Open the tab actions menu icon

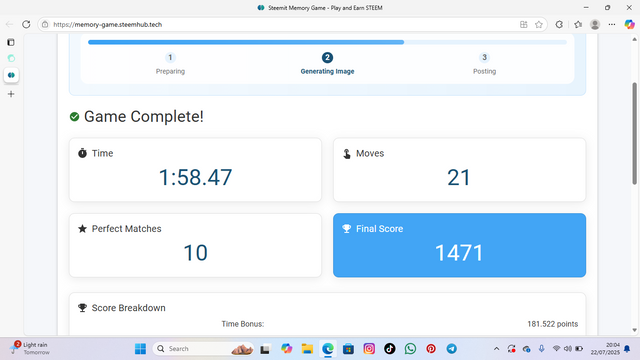pos(11,42)
